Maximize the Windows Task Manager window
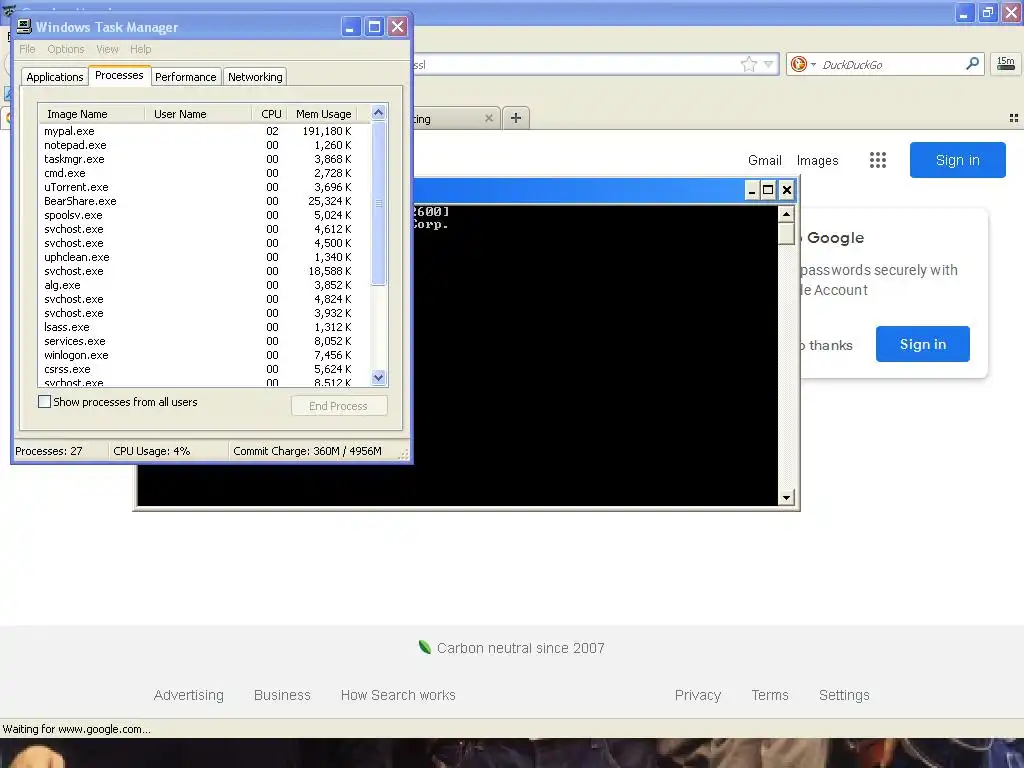This screenshot has width=1024, height=768. [x=374, y=27]
